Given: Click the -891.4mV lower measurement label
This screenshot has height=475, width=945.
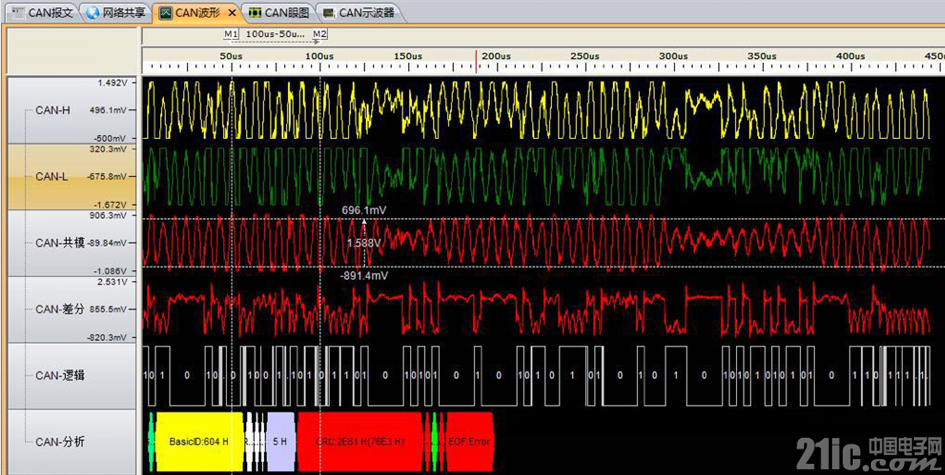Looking at the screenshot, I should click(x=364, y=275).
